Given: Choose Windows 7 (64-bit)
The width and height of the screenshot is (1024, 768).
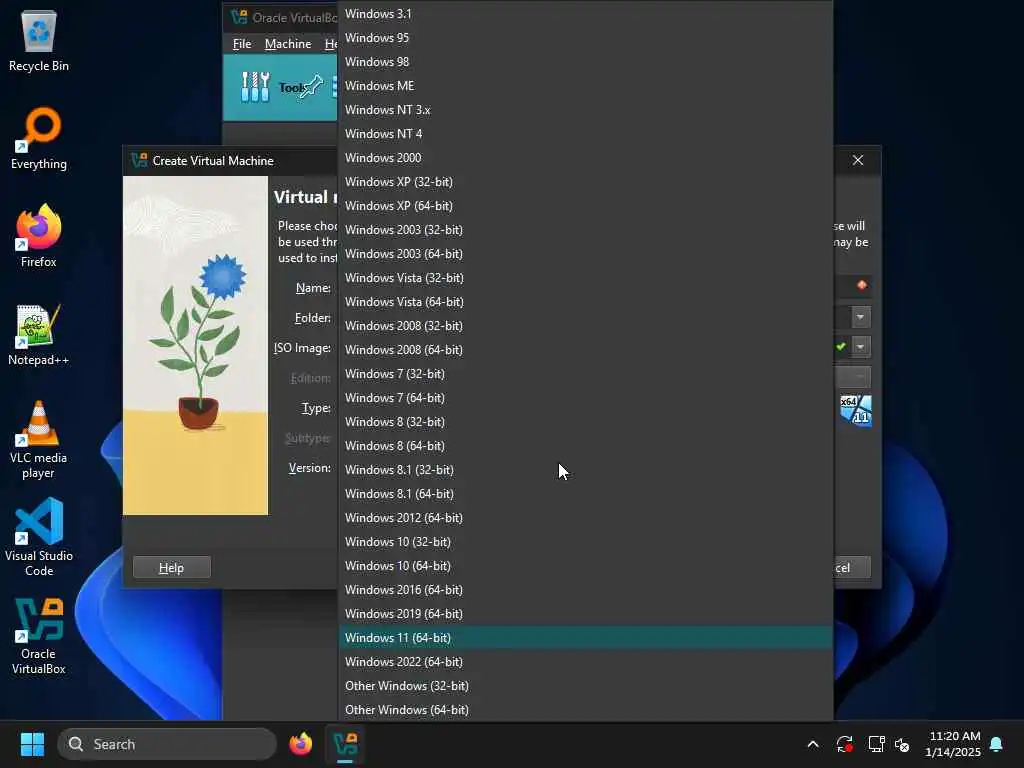Looking at the screenshot, I should pyautogui.click(x=586, y=398).
